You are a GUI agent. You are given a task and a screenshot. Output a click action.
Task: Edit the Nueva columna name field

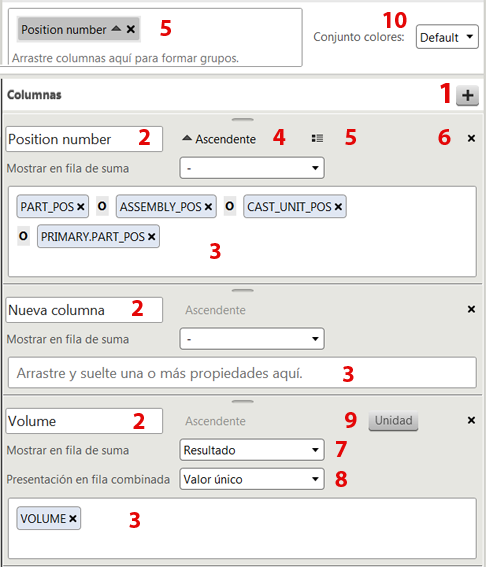pyautogui.click(x=84, y=310)
